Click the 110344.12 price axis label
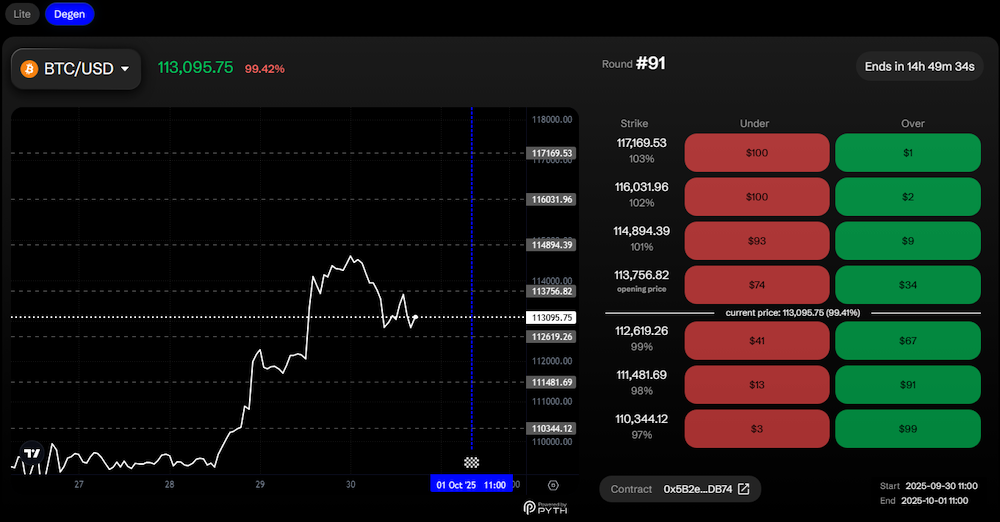This screenshot has width=1000, height=522. point(552,428)
